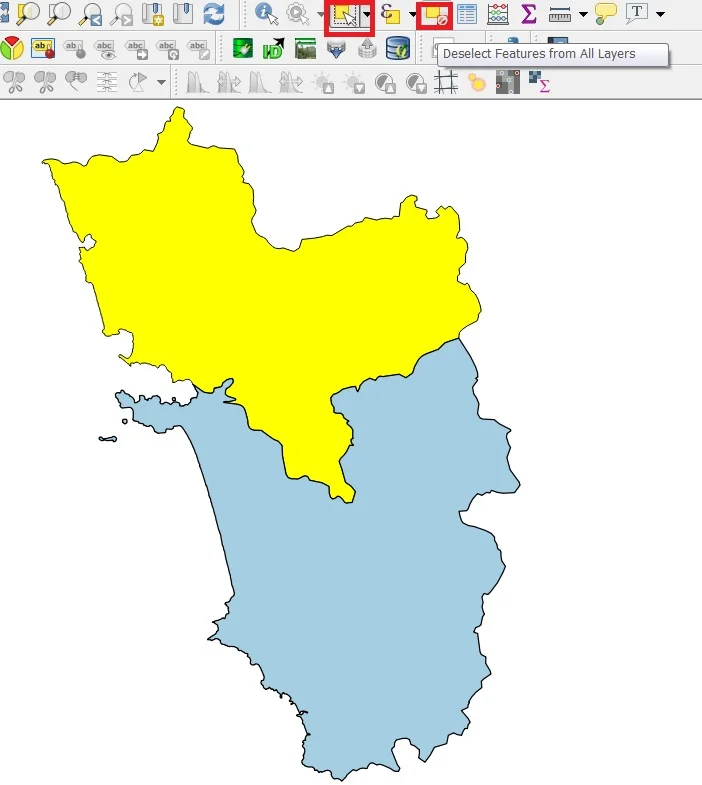Toggle Map Tips speech bubble
702x785 pixels.
pyautogui.click(x=605, y=14)
